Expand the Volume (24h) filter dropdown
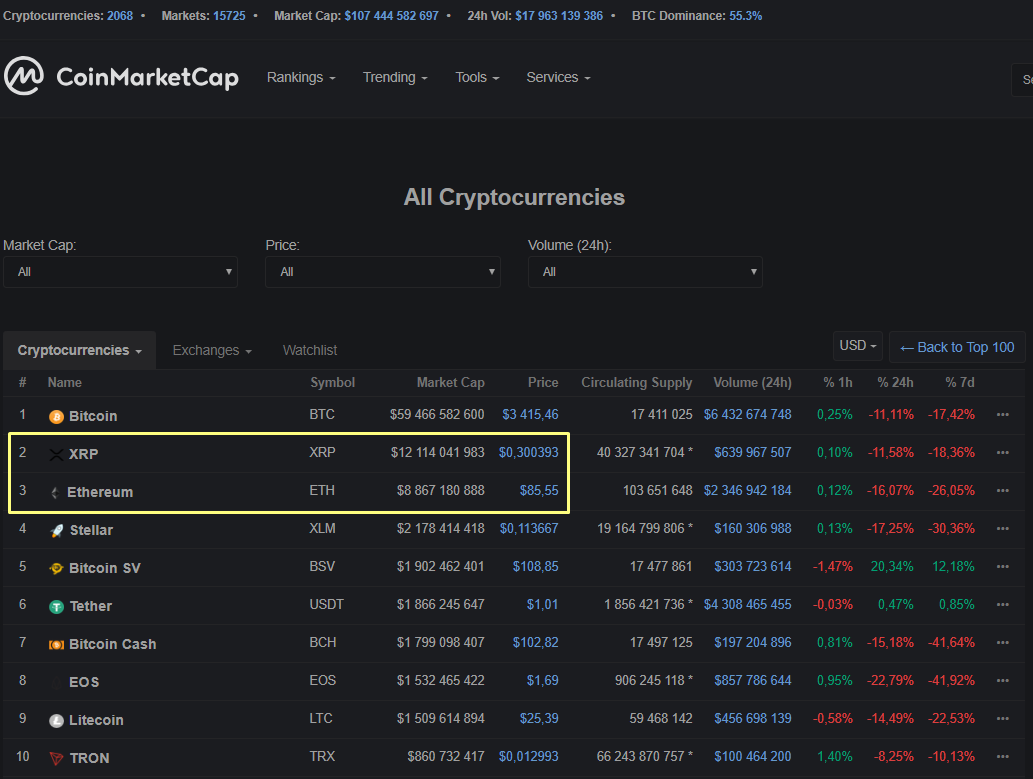 click(645, 272)
